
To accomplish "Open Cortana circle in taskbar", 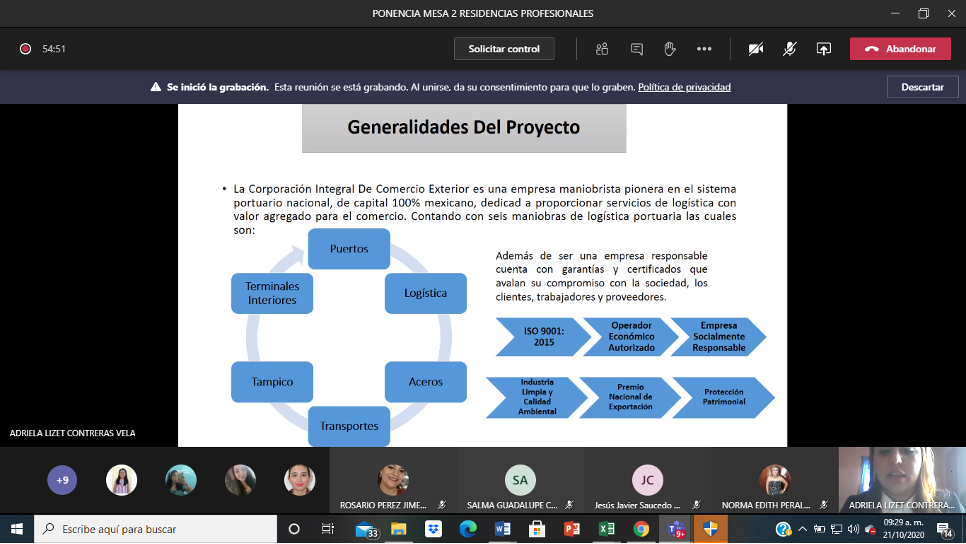I will pos(294,529).
